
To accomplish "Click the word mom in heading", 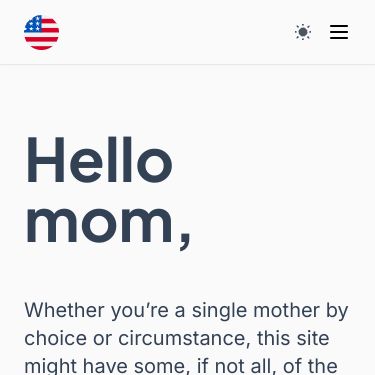I will 100,224.
